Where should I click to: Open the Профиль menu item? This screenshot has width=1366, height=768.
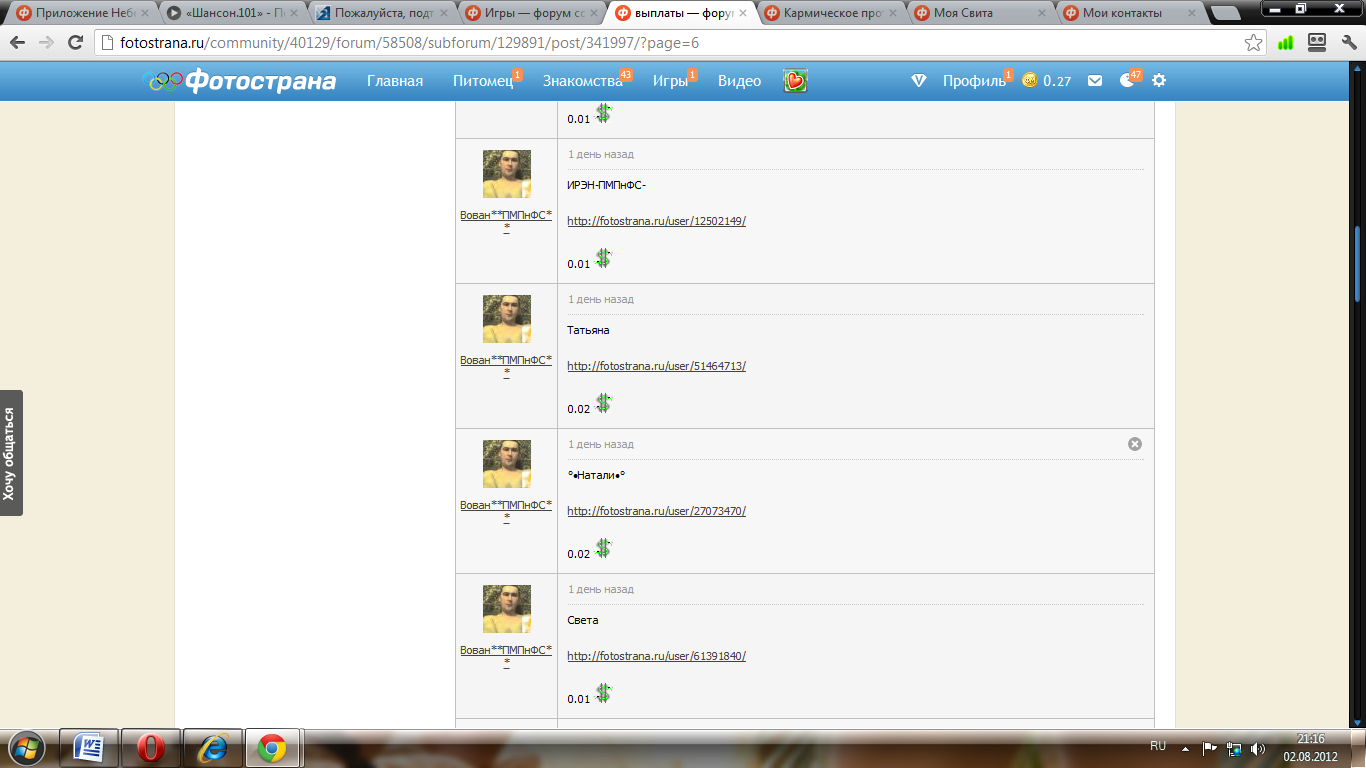coord(974,81)
